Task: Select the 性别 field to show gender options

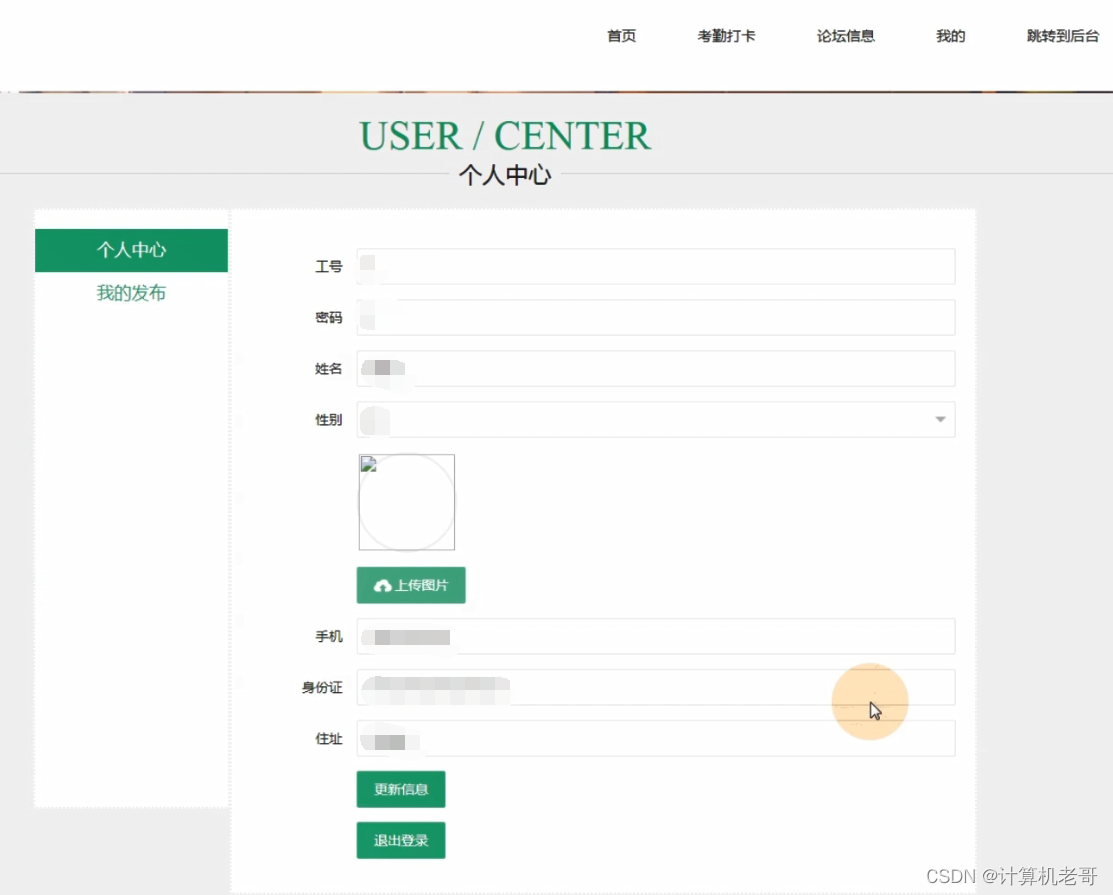Action: (x=656, y=419)
